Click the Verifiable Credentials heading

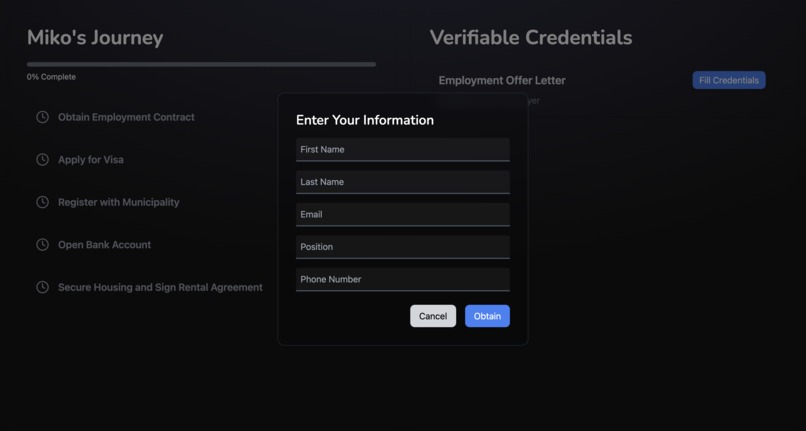tap(531, 38)
